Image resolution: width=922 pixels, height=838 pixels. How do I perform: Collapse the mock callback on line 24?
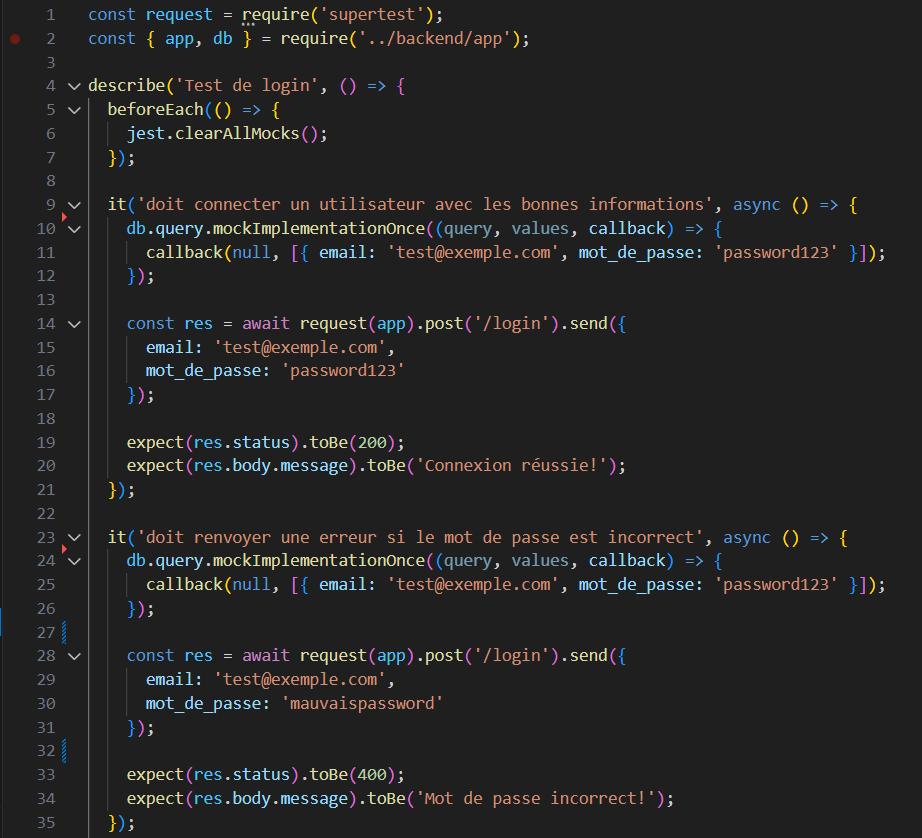pos(73,561)
